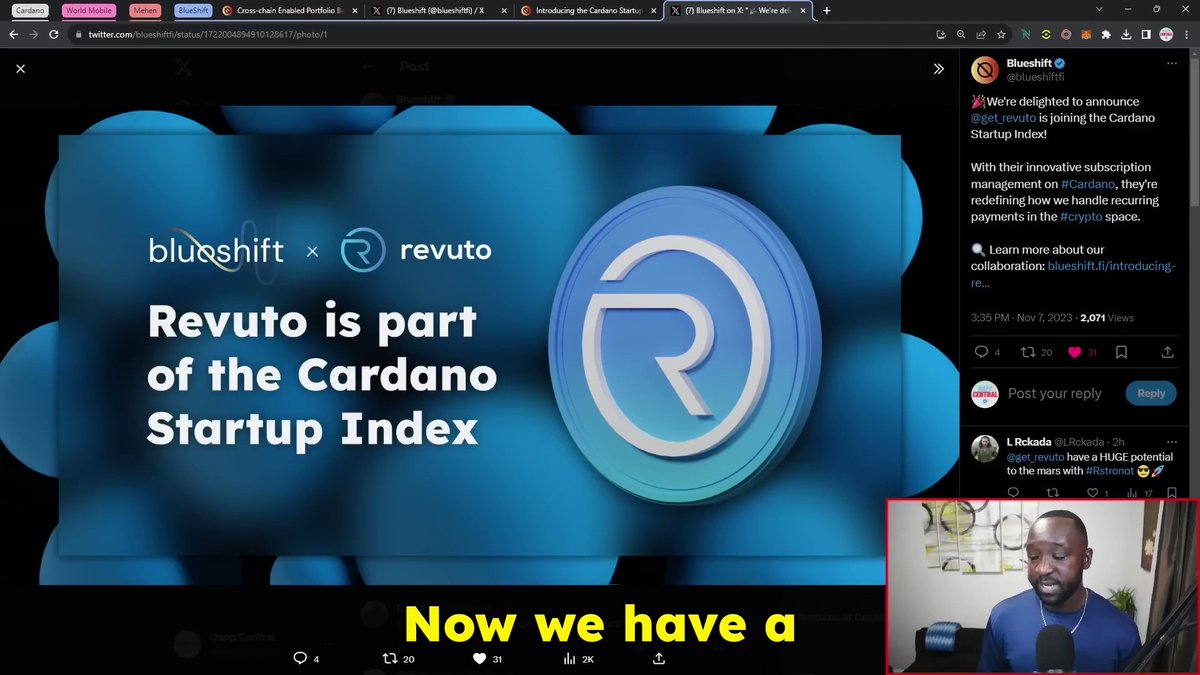
Task: Click install app icon in address bar
Action: point(941,34)
